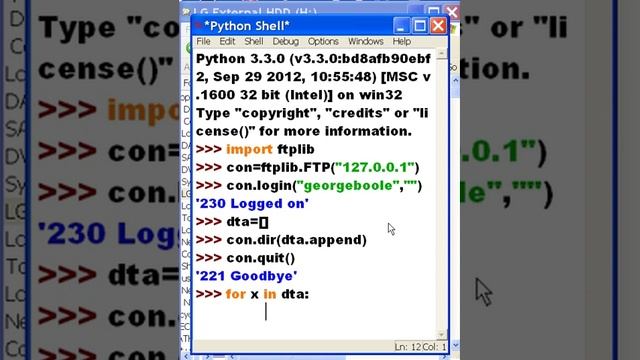Screen dimensions: 640x360
Task: Click the 'for x in dta:' line
Action: pos(253,294)
